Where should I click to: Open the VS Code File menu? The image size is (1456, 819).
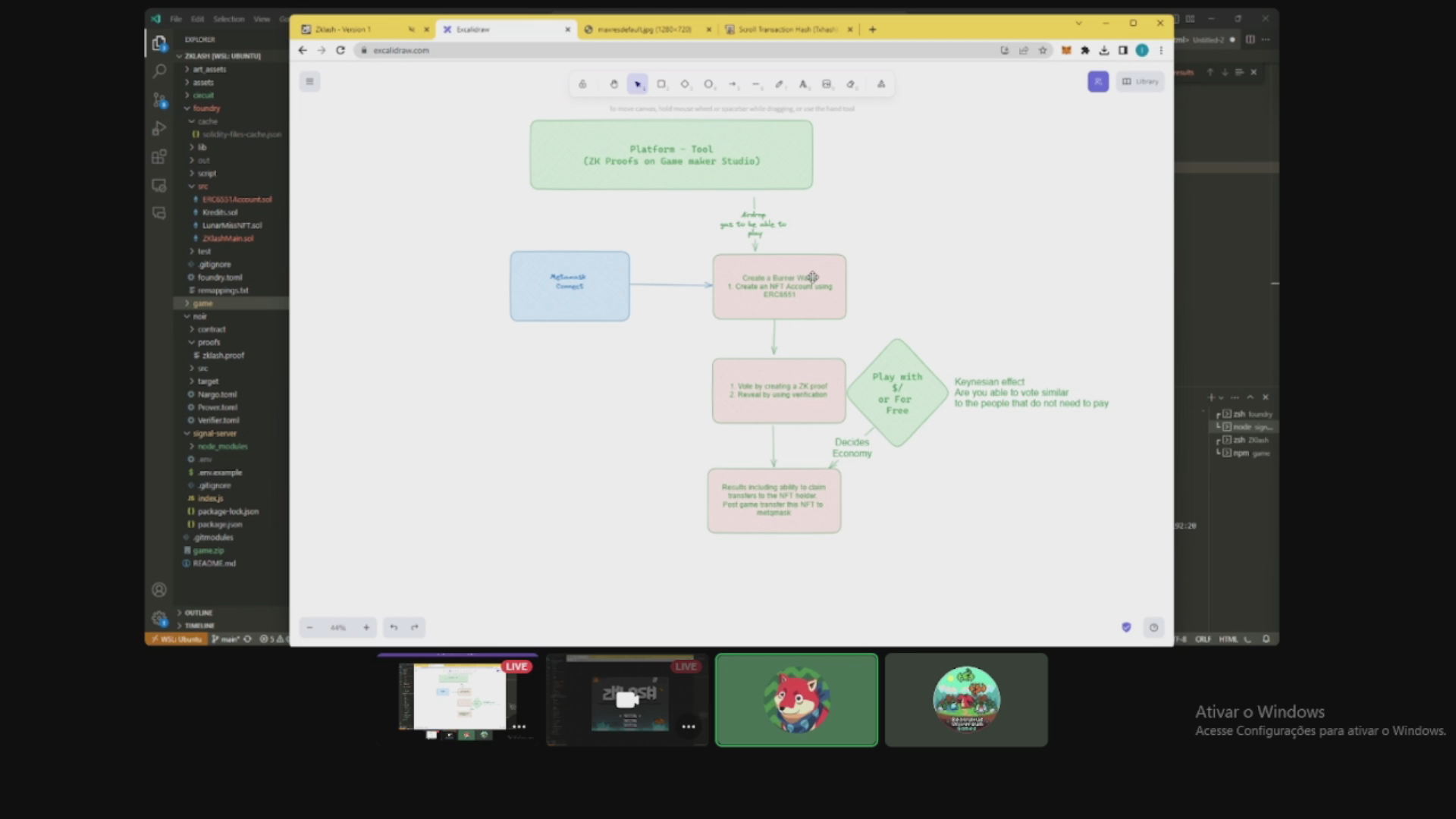176,19
